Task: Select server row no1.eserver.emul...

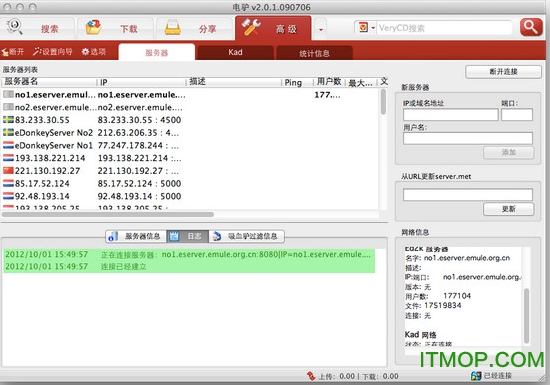Action: coord(189,95)
